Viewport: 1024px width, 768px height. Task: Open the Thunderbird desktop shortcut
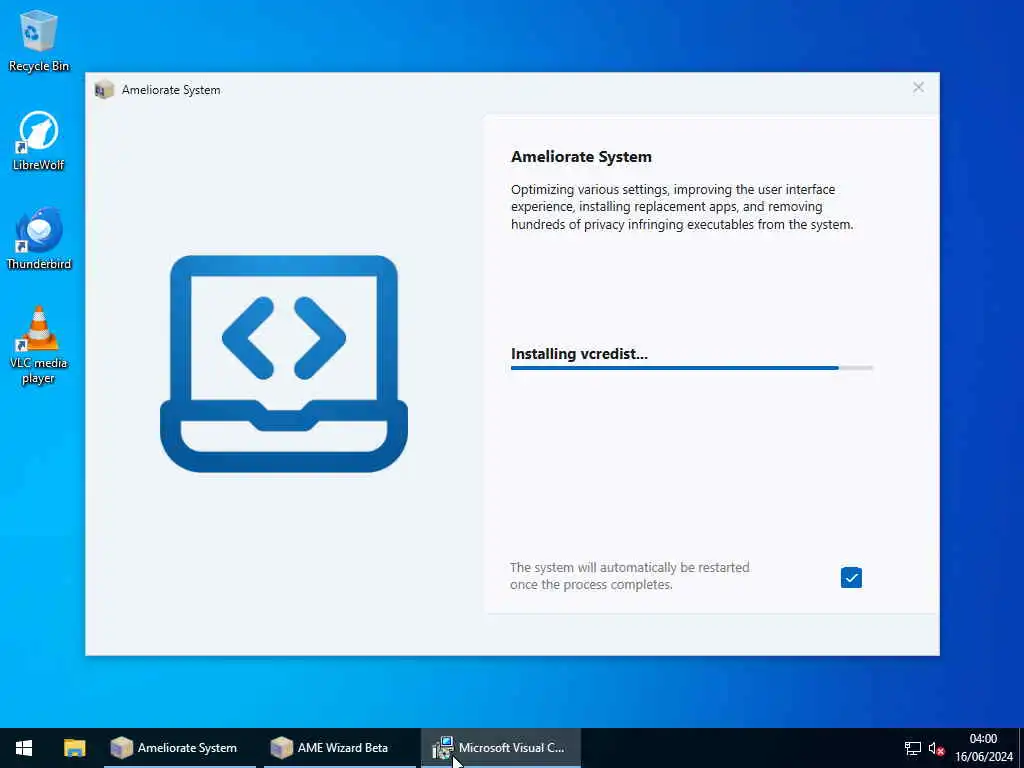click(x=39, y=239)
